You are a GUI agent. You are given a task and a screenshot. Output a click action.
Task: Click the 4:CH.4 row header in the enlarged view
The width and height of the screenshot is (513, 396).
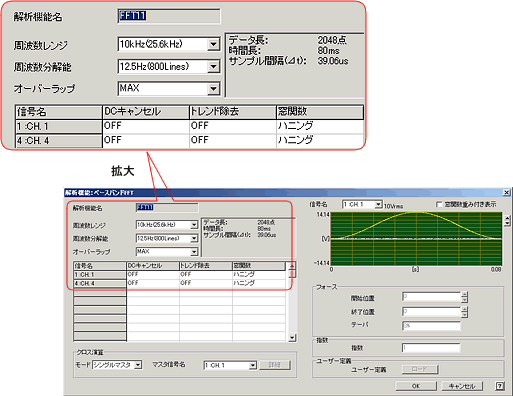[x=58, y=141]
